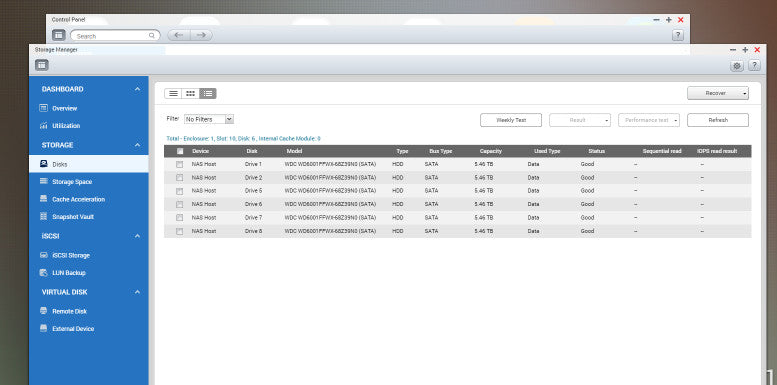Viewport: 777px width, 385px height.
Task: Select the Drive 8 text cell
Action: tap(253, 231)
